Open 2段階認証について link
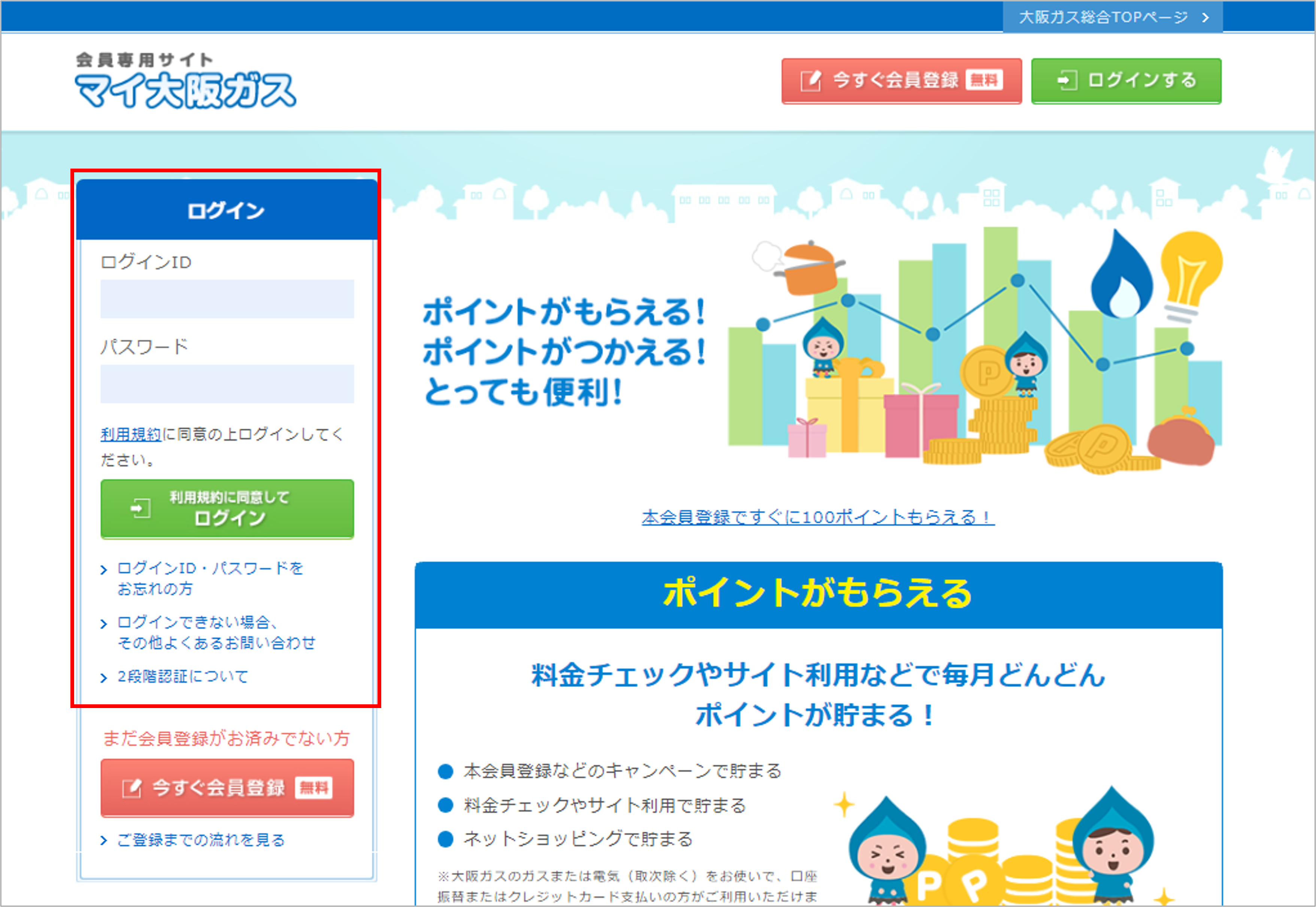This screenshot has height=907, width=1316. click(x=182, y=676)
